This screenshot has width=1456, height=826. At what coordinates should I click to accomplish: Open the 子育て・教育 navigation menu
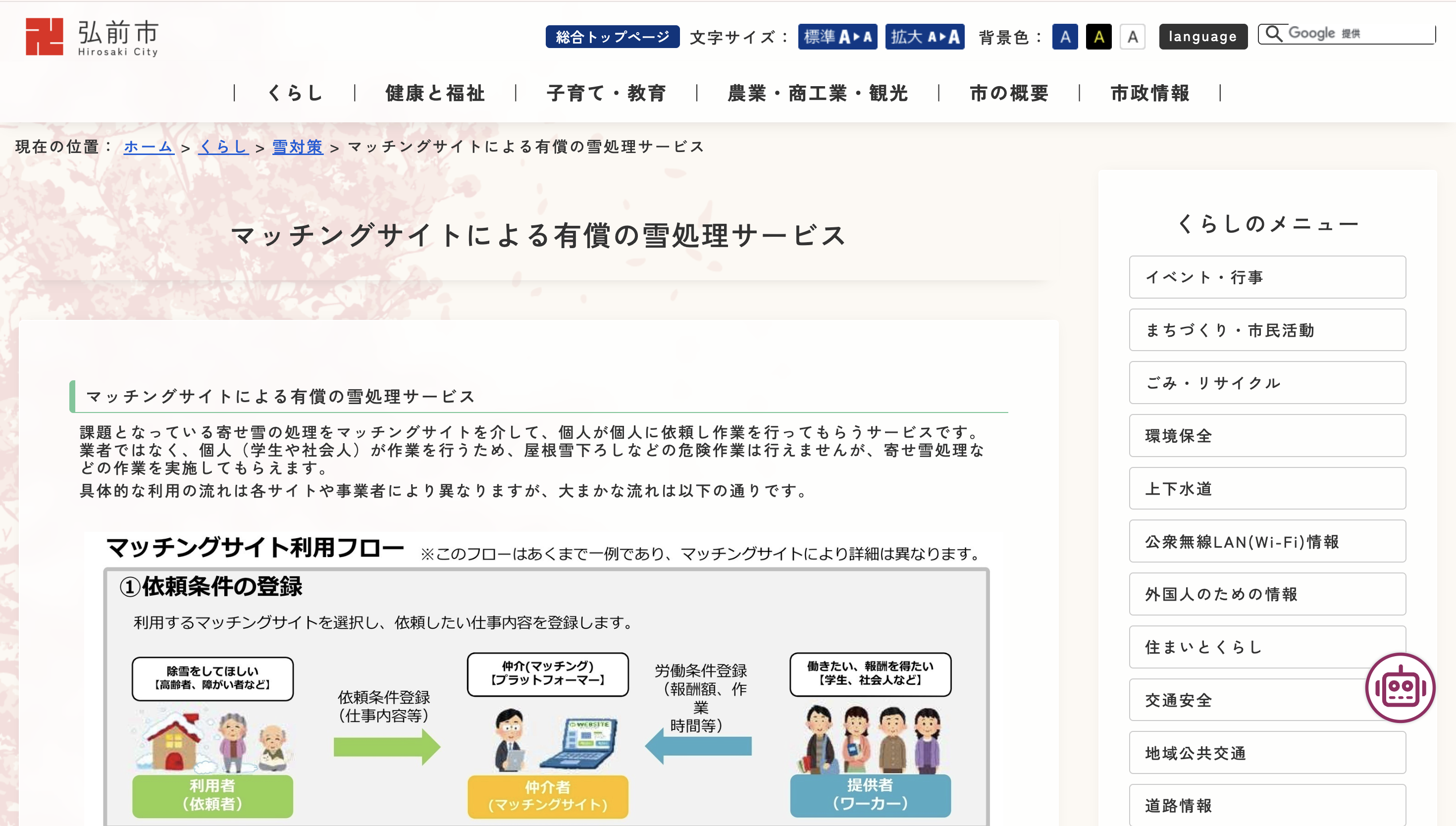click(606, 93)
